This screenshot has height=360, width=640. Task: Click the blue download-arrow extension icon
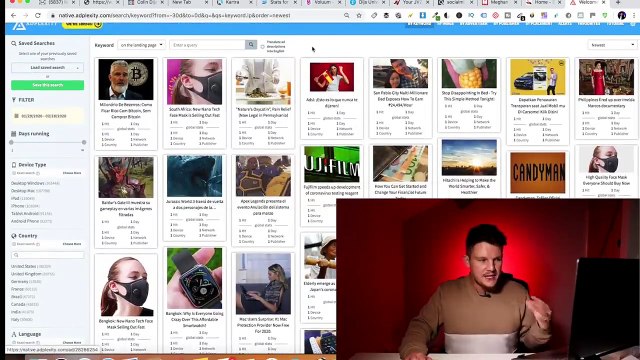(422, 16)
